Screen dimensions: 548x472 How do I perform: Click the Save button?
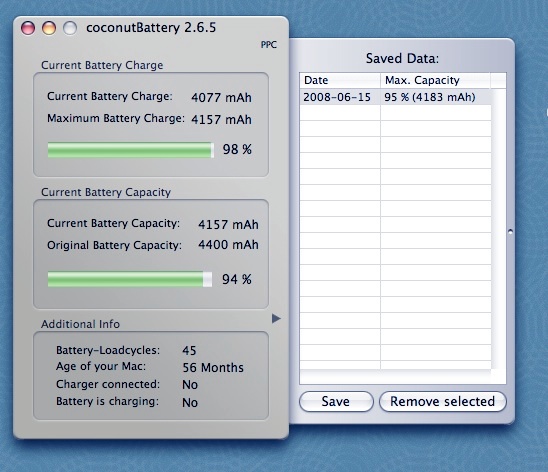tap(336, 401)
